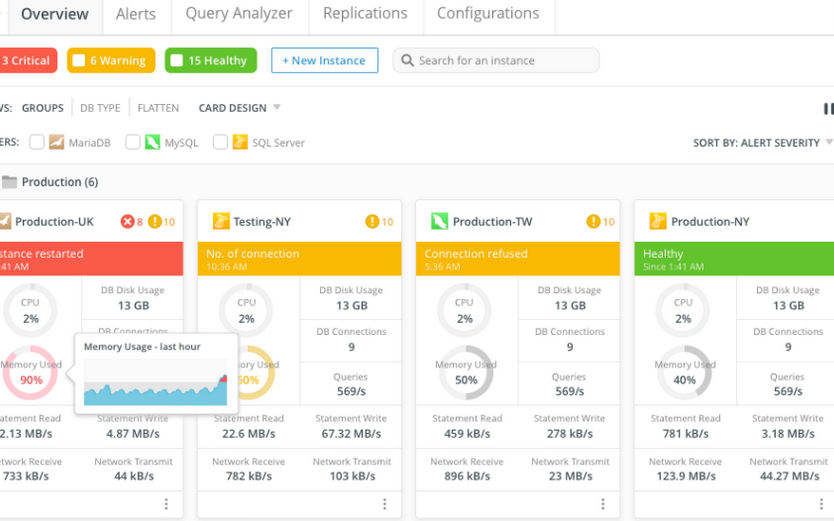Open the Alerts tab
The width and height of the screenshot is (834, 521).
point(136,14)
